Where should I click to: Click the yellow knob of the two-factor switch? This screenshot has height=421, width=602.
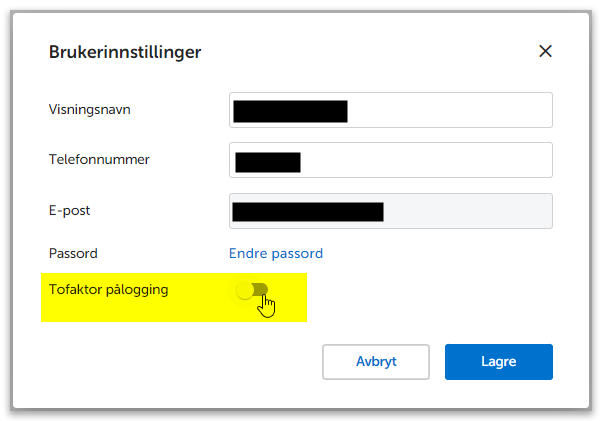tap(244, 290)
